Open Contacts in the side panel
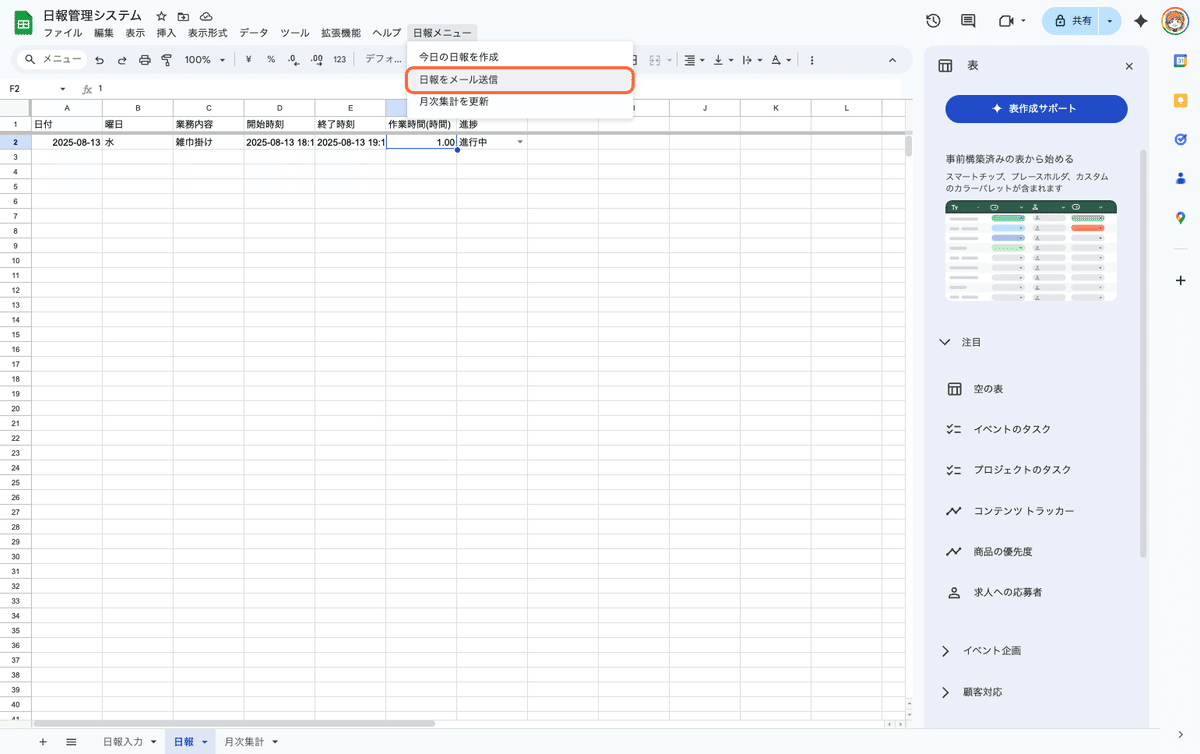1200x754 pixels. click(x=1180, y=178)
